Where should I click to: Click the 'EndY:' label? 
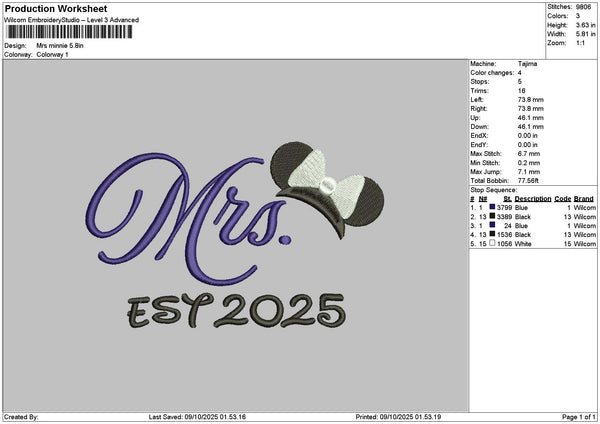[479, 145]
